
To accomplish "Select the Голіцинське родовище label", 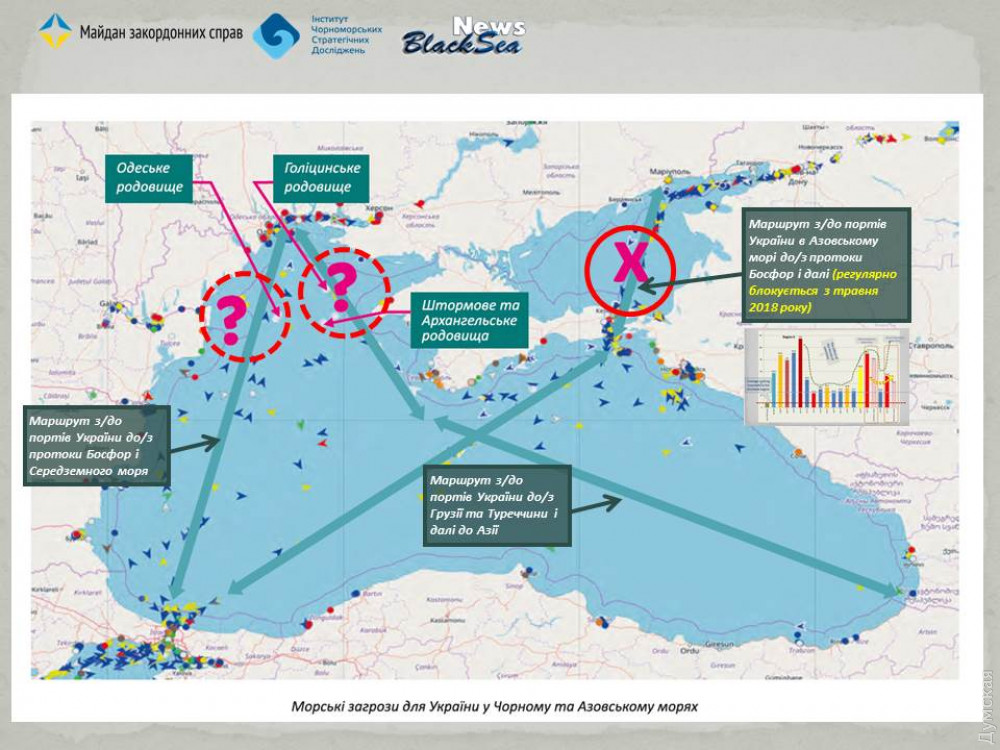I will tap(318, 178).
